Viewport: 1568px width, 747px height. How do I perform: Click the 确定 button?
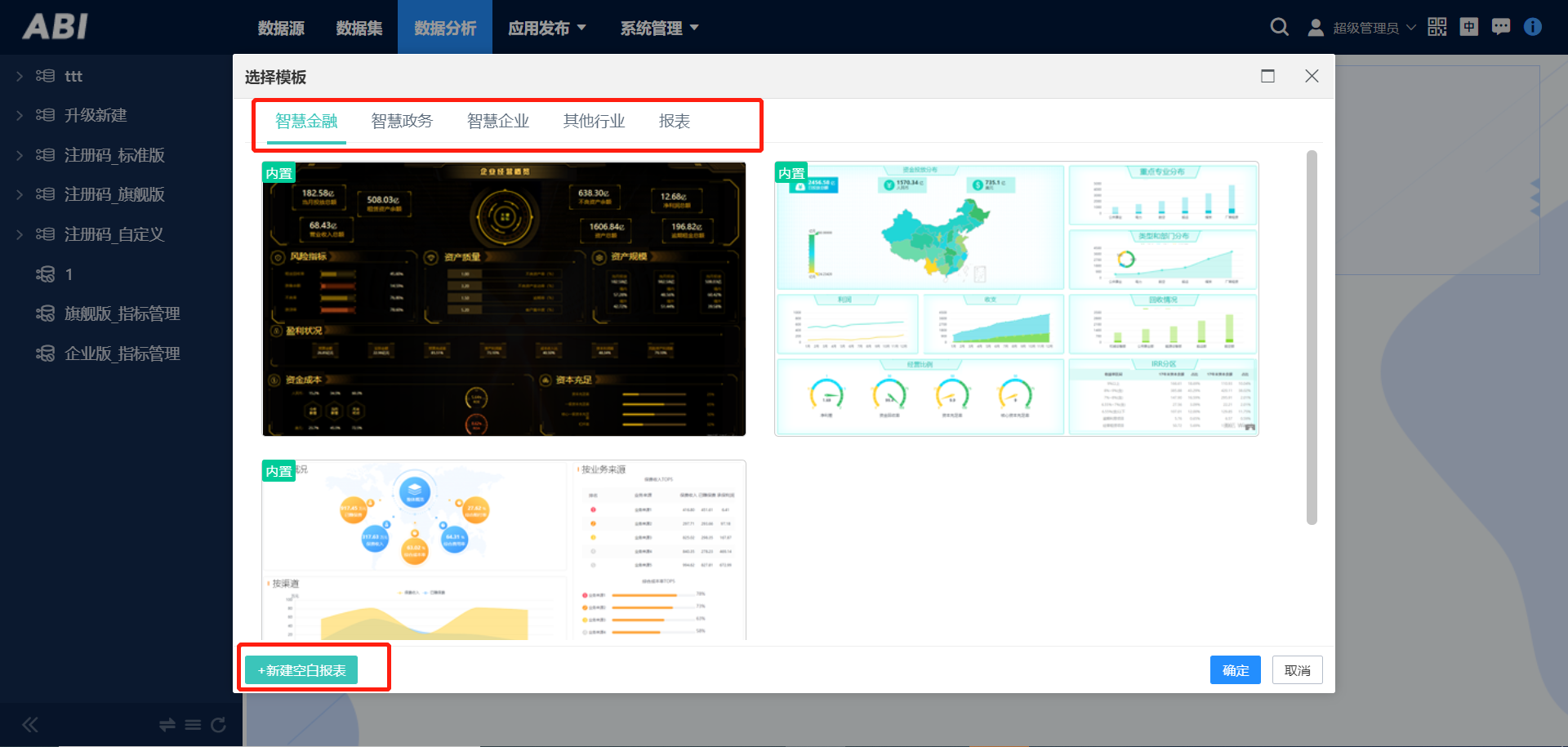(1235, 670)
